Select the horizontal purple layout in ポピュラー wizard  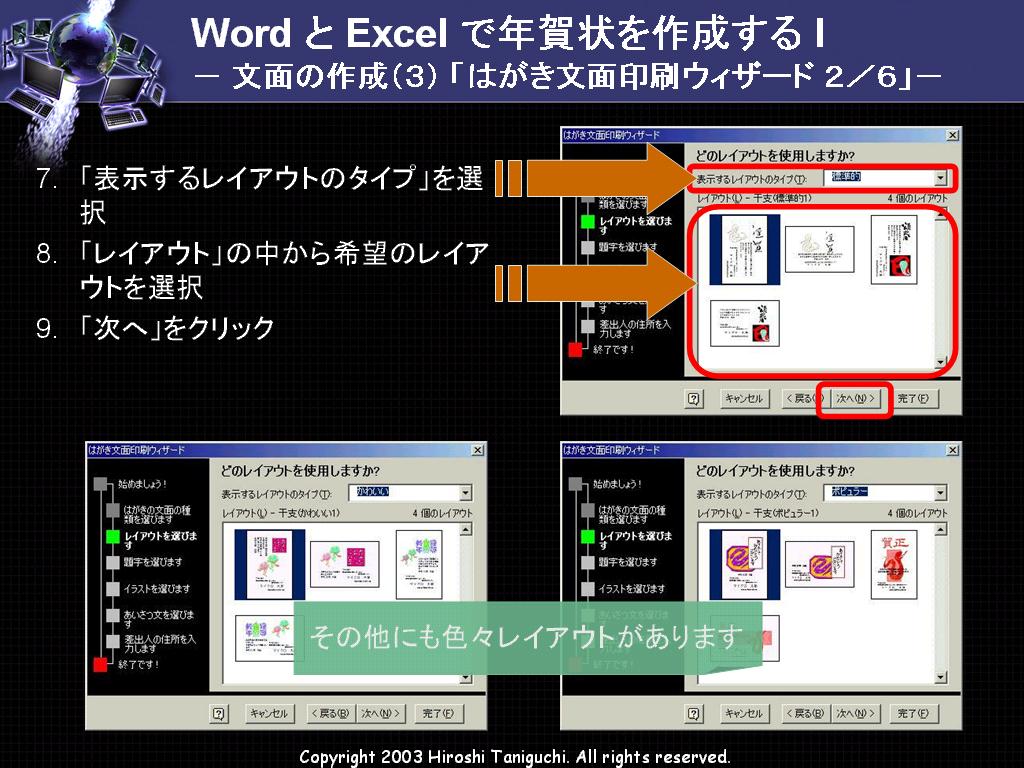(x=819, y=565)
